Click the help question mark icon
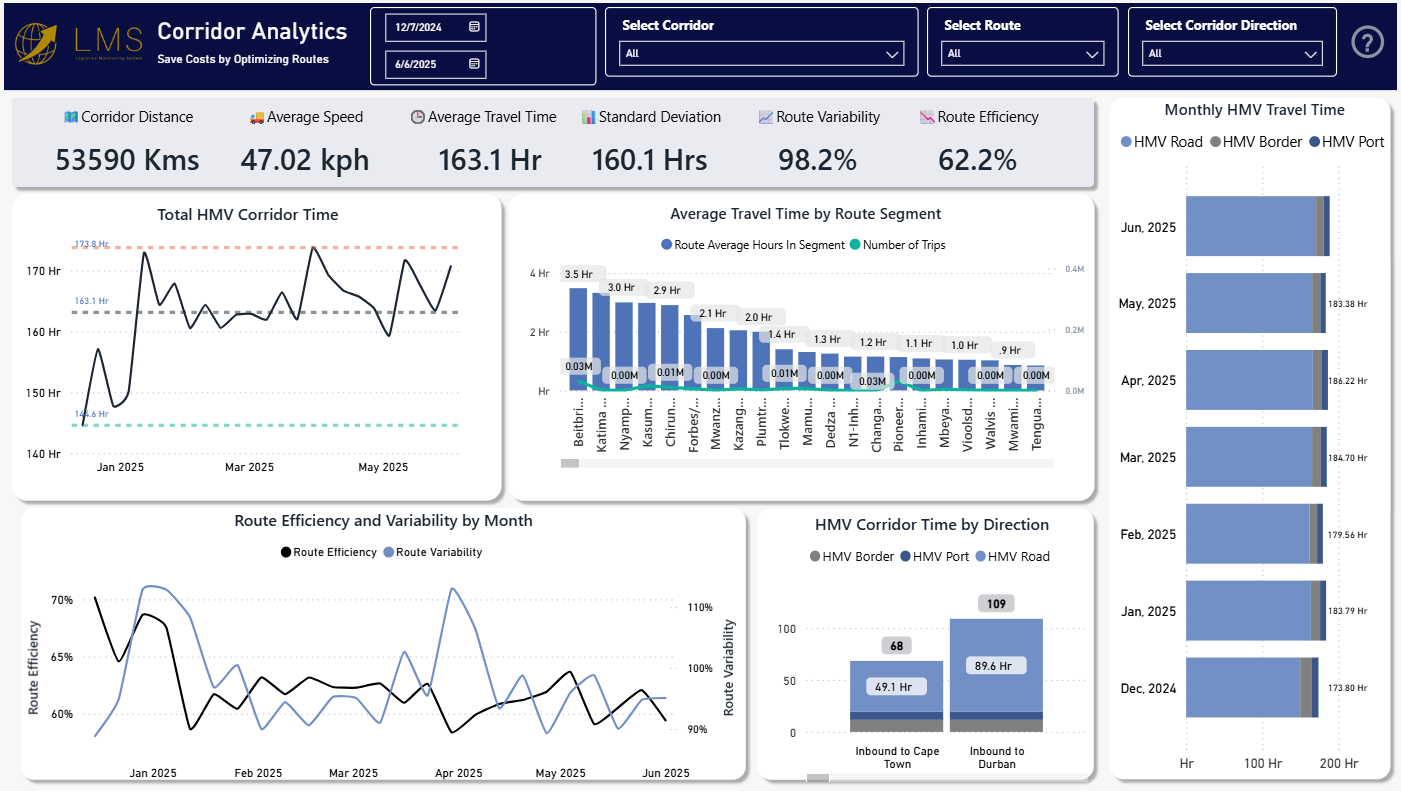The width and height of the screenshot is (1401, 791). point(1367,42)
